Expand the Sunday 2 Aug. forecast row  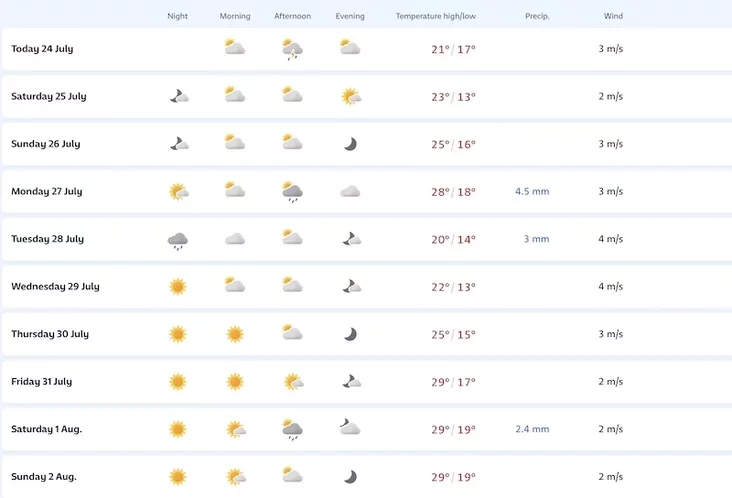(367, 477)
